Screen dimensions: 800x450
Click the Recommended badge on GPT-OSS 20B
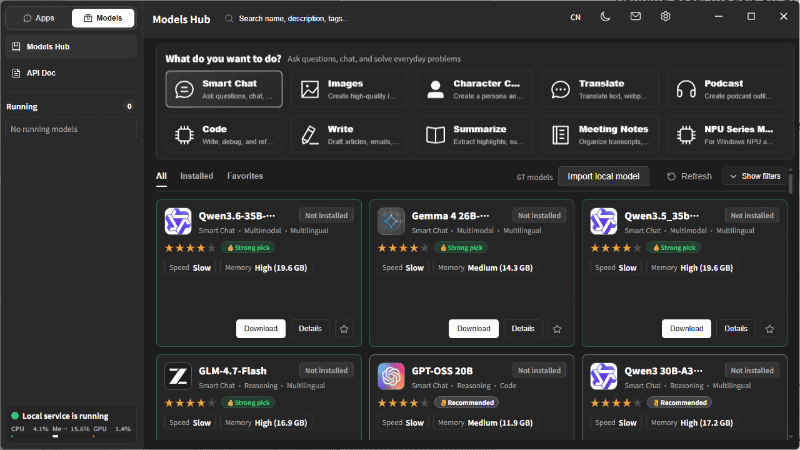point(467,403)
